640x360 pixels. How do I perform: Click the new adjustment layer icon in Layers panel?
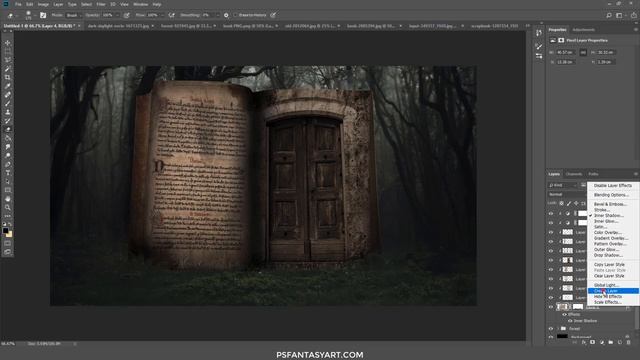click(x=602, y=342)
